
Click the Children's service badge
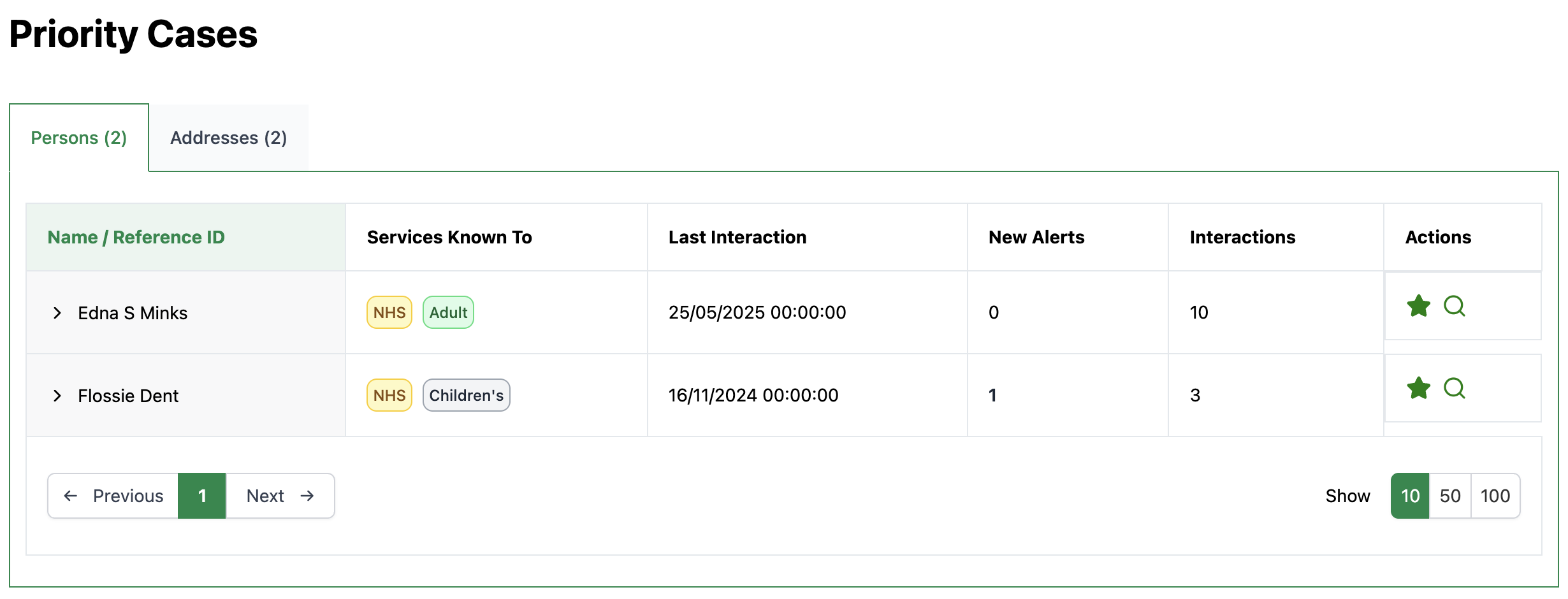pos(466,395)
